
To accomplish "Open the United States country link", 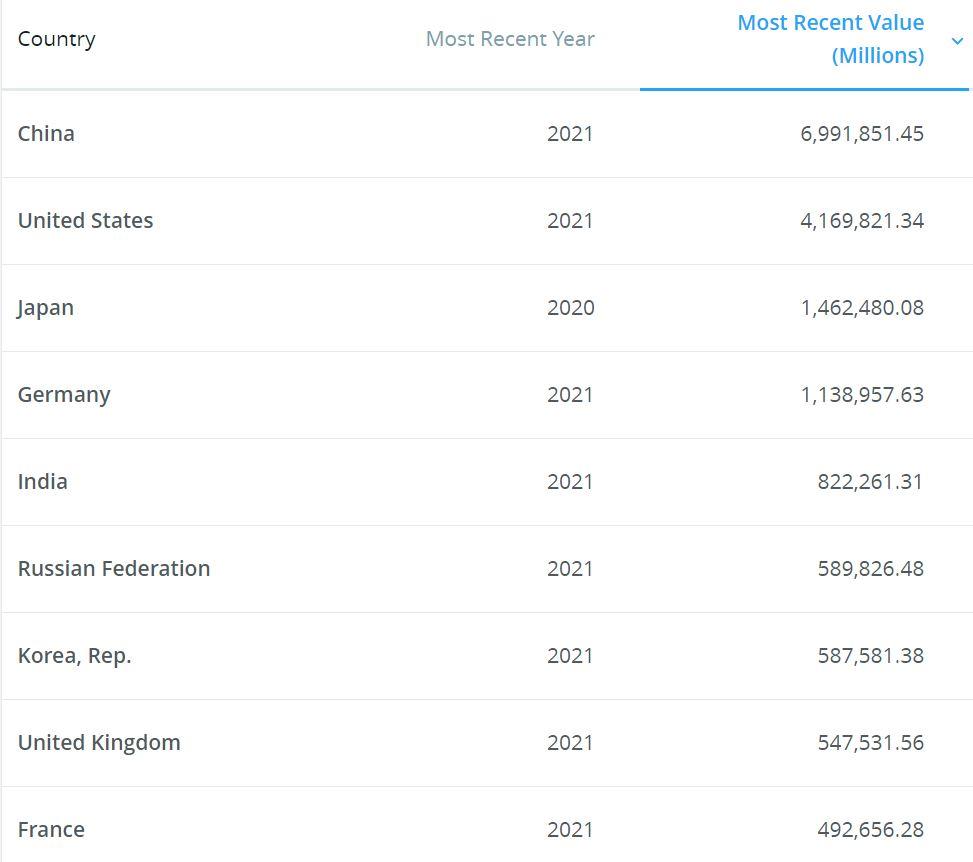I will coord(85,220).
